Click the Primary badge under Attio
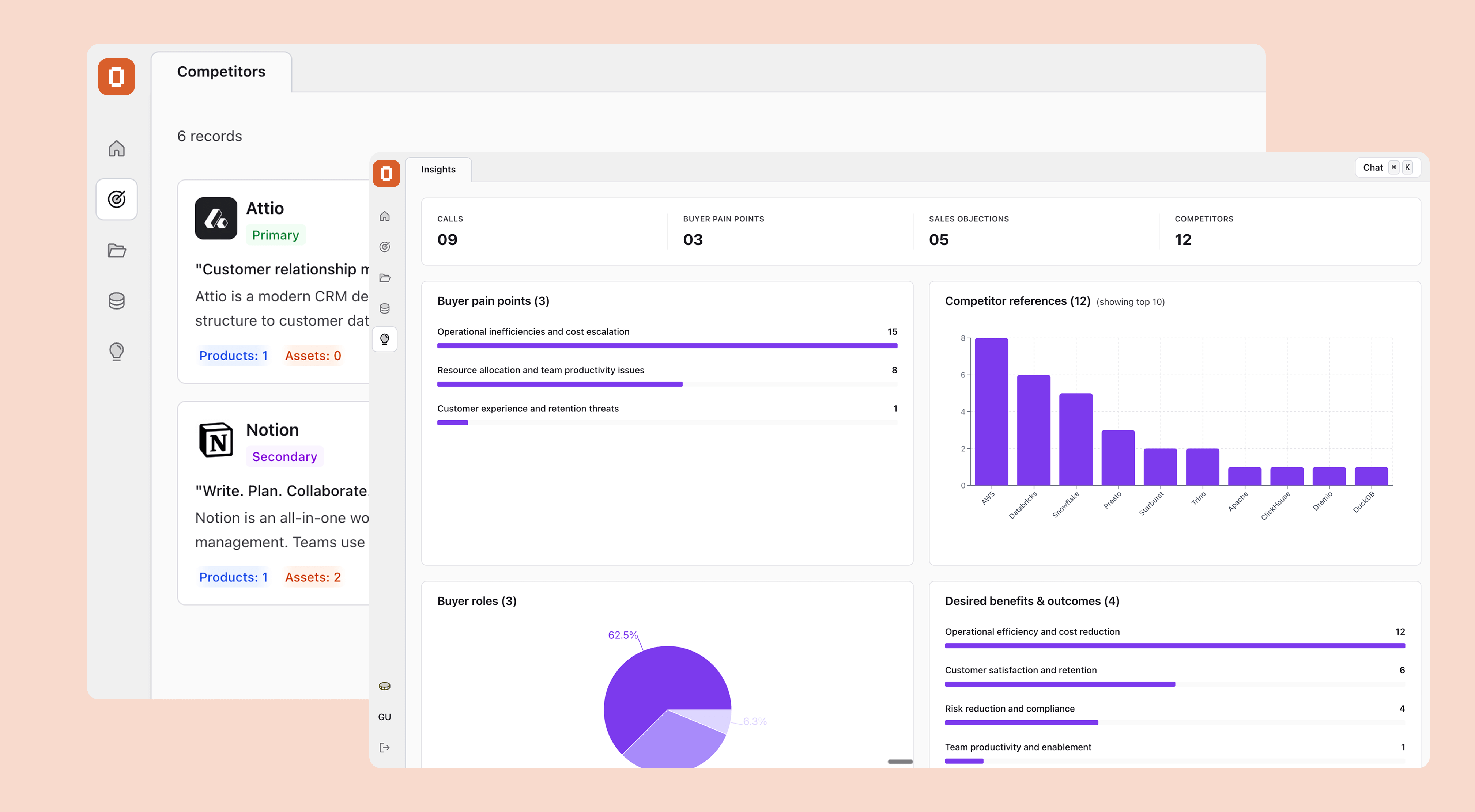The height and width of the screenshot is (812, 1475). 275,235
